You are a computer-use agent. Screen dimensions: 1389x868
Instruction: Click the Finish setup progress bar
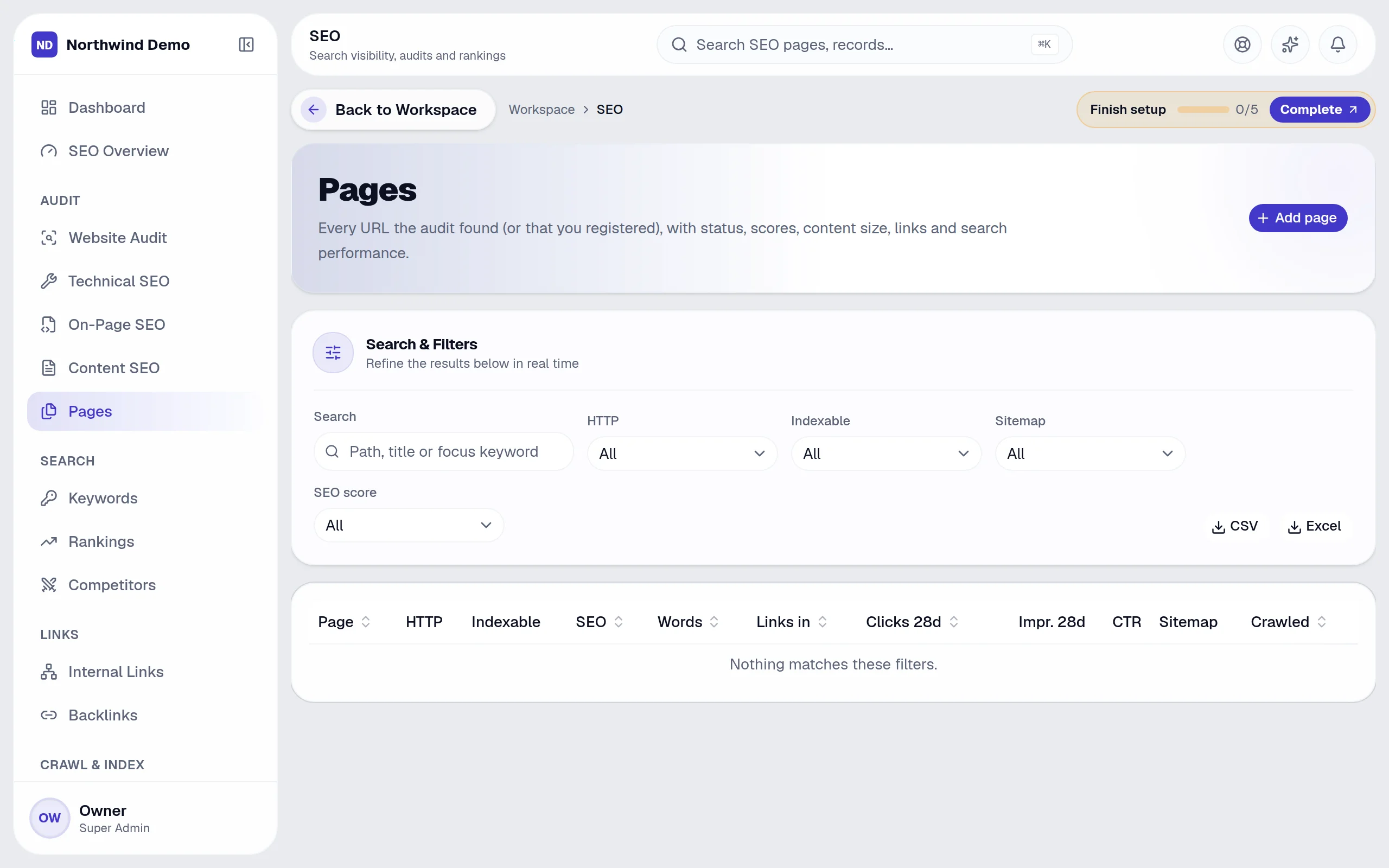point(1202,110)
